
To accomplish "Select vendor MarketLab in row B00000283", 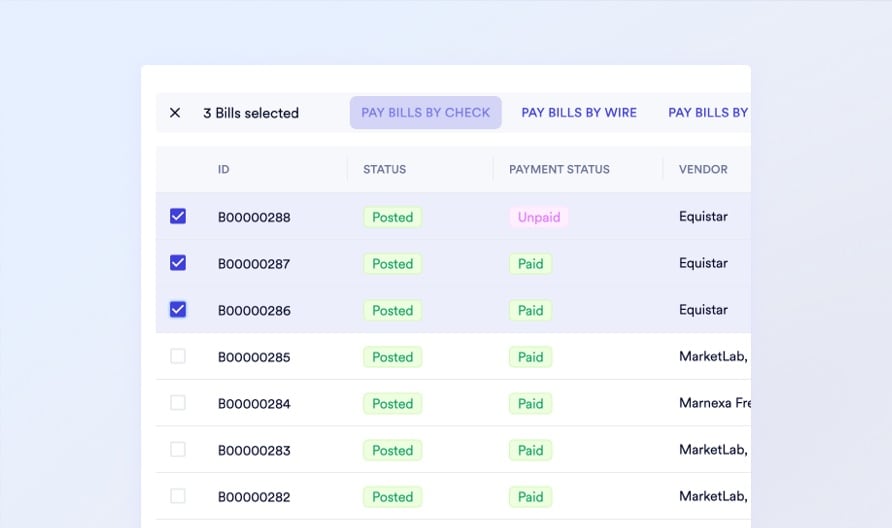I will click(x=714, y=450).
